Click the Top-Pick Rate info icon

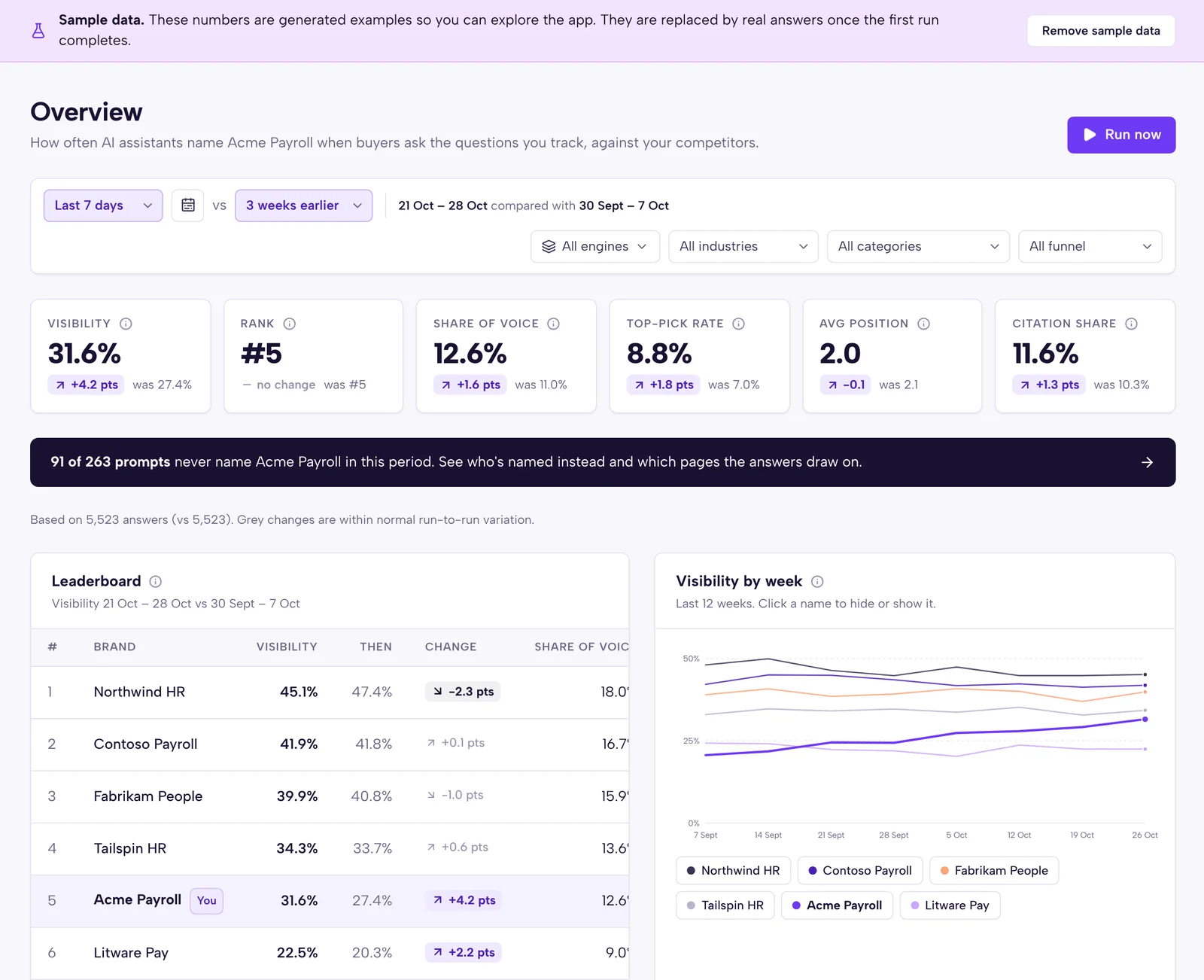click(739, 324)
